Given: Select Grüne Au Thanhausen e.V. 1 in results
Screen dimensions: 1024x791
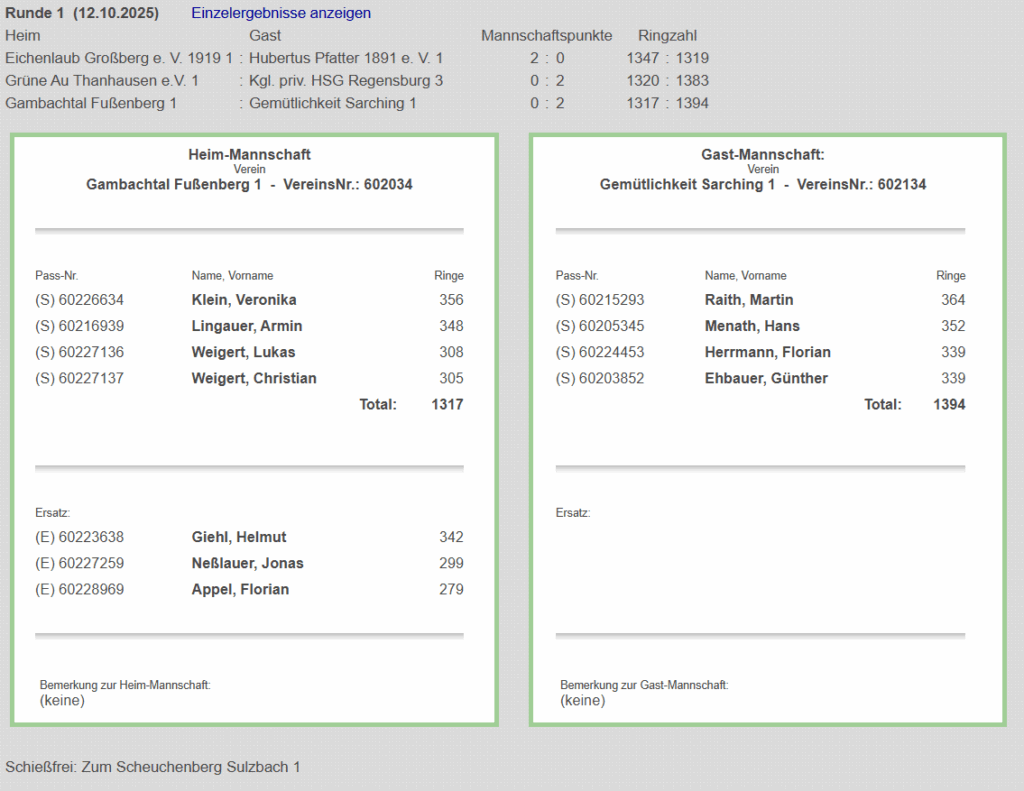Looking at the screenshot, I should tap(102, 80).
